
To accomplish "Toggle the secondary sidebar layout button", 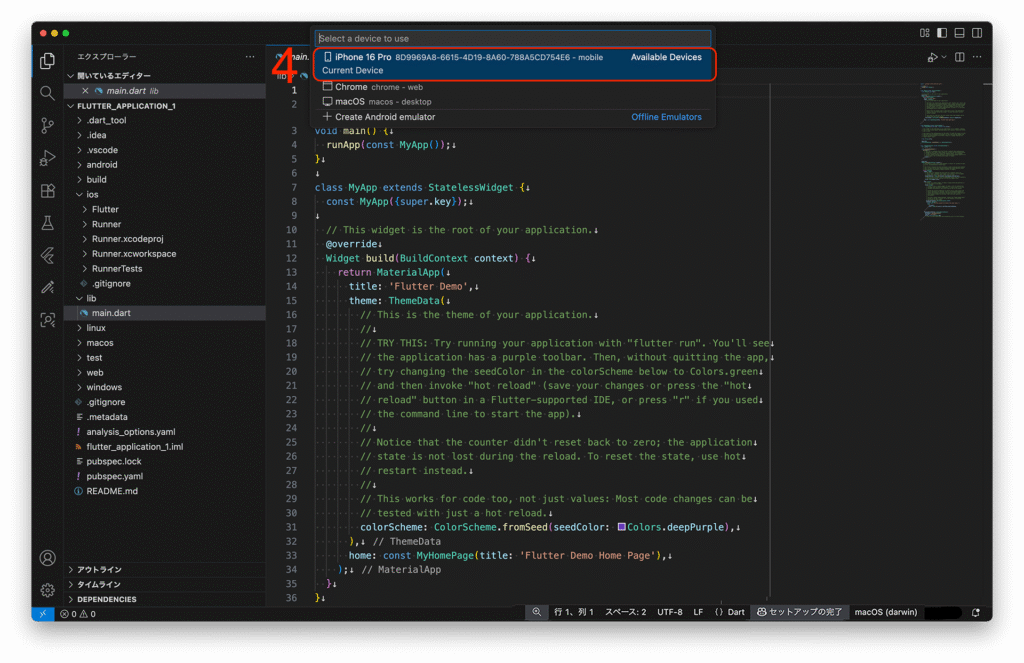I will click(x=977, y=33).
